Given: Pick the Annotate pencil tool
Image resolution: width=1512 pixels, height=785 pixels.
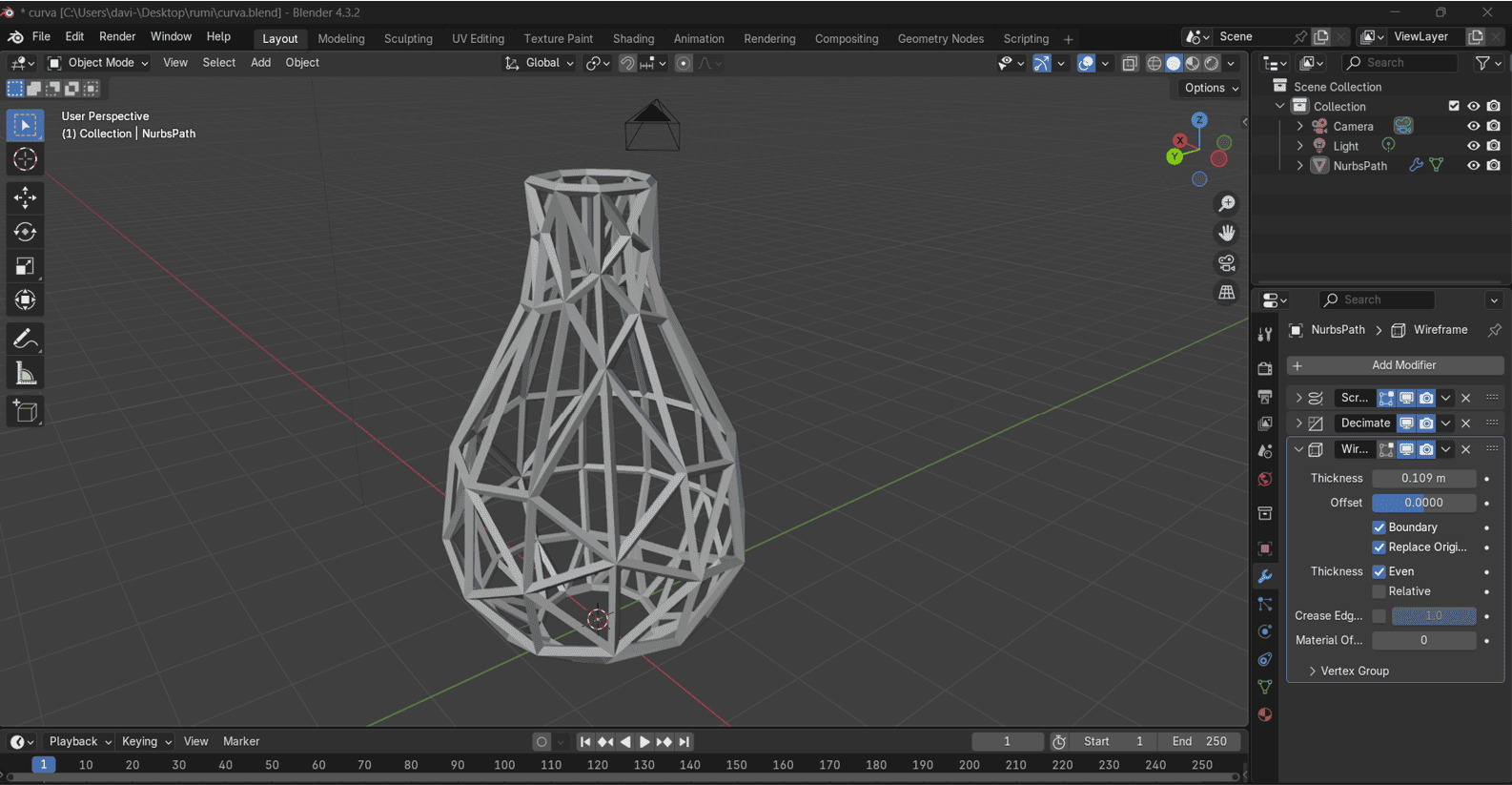Looking at the screenshot, I should pos(26,340).
